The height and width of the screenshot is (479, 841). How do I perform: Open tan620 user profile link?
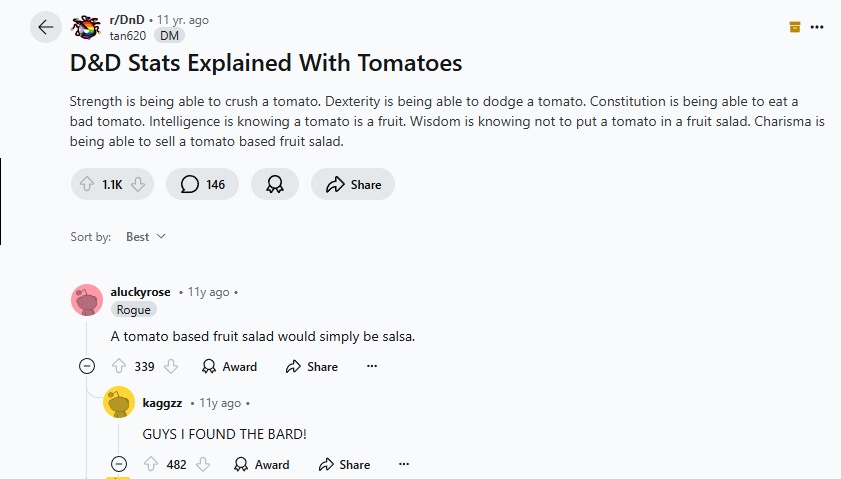(x=128, y=36)
